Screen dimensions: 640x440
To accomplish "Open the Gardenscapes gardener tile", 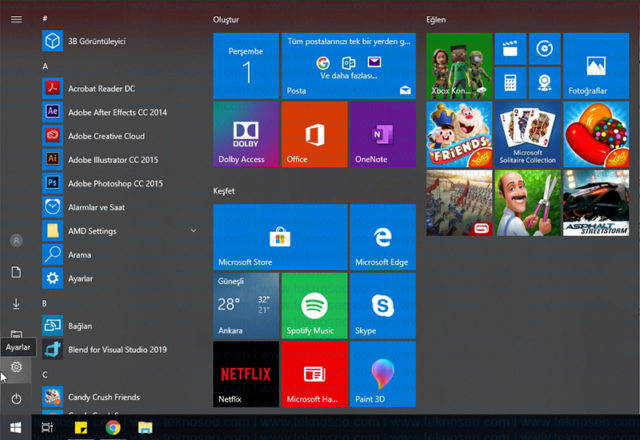I will pyautogui.click(x=528, y=203).
